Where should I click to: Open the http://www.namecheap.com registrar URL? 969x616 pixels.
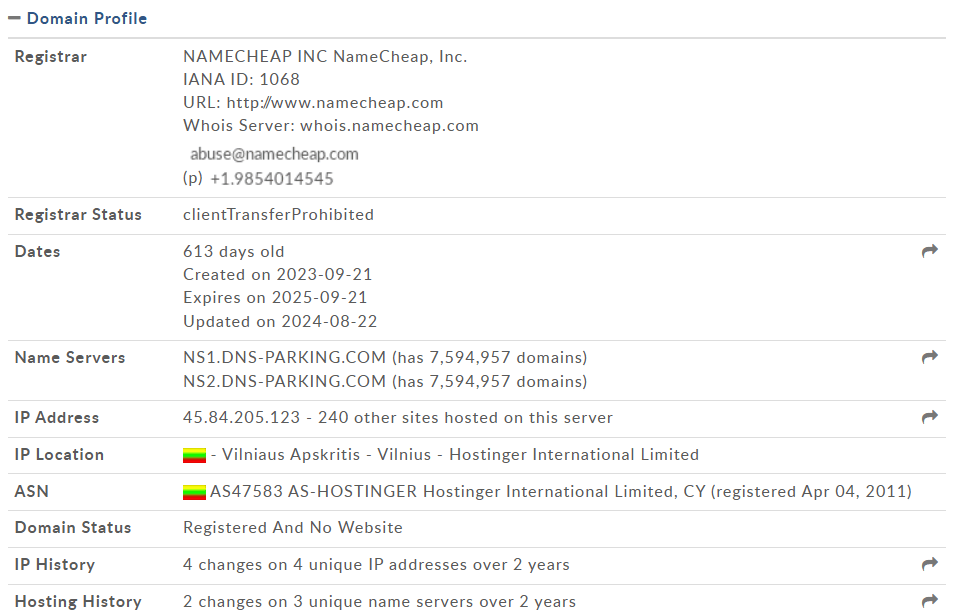334,103
